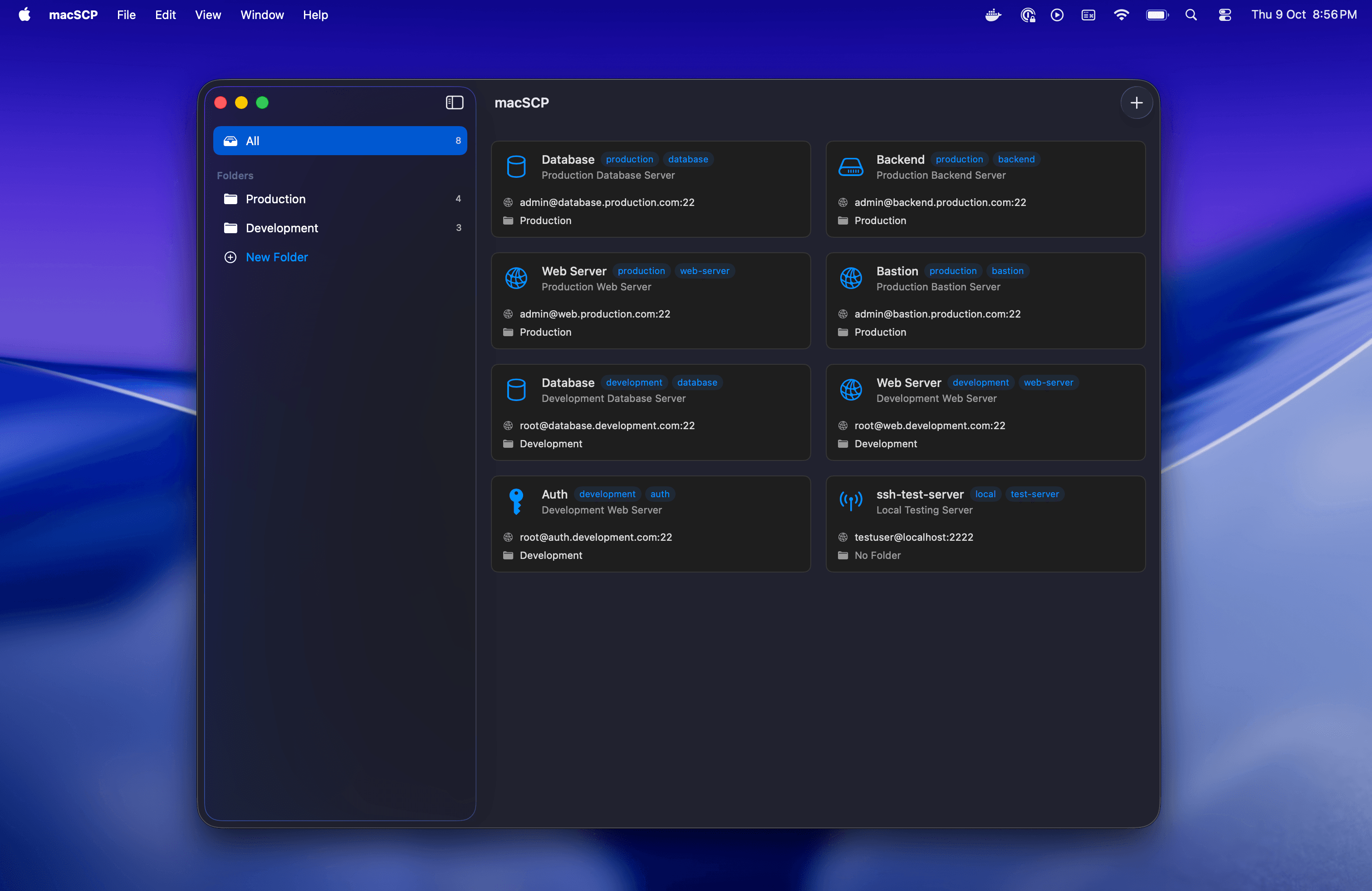
Task: Select the Development folder
Action: tap(281, 228)
